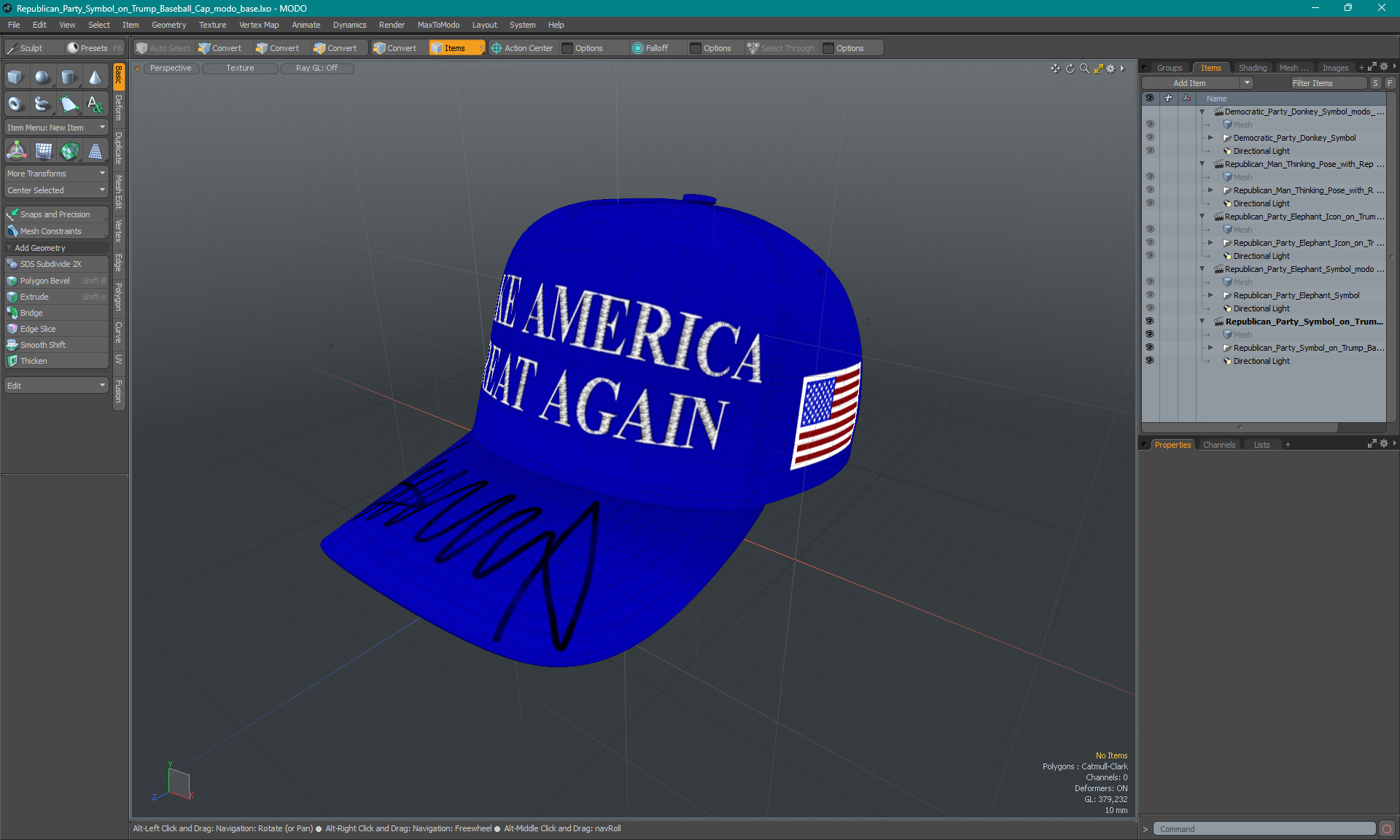This screenshot has height=840, width=1400.
Task: Click the viewport rotate icon
Action: click(x=1070, y=69)
